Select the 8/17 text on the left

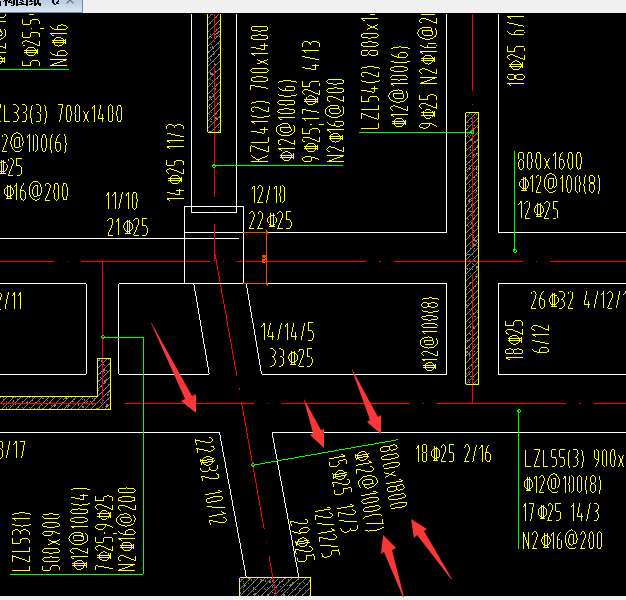(x=13, y=450)
